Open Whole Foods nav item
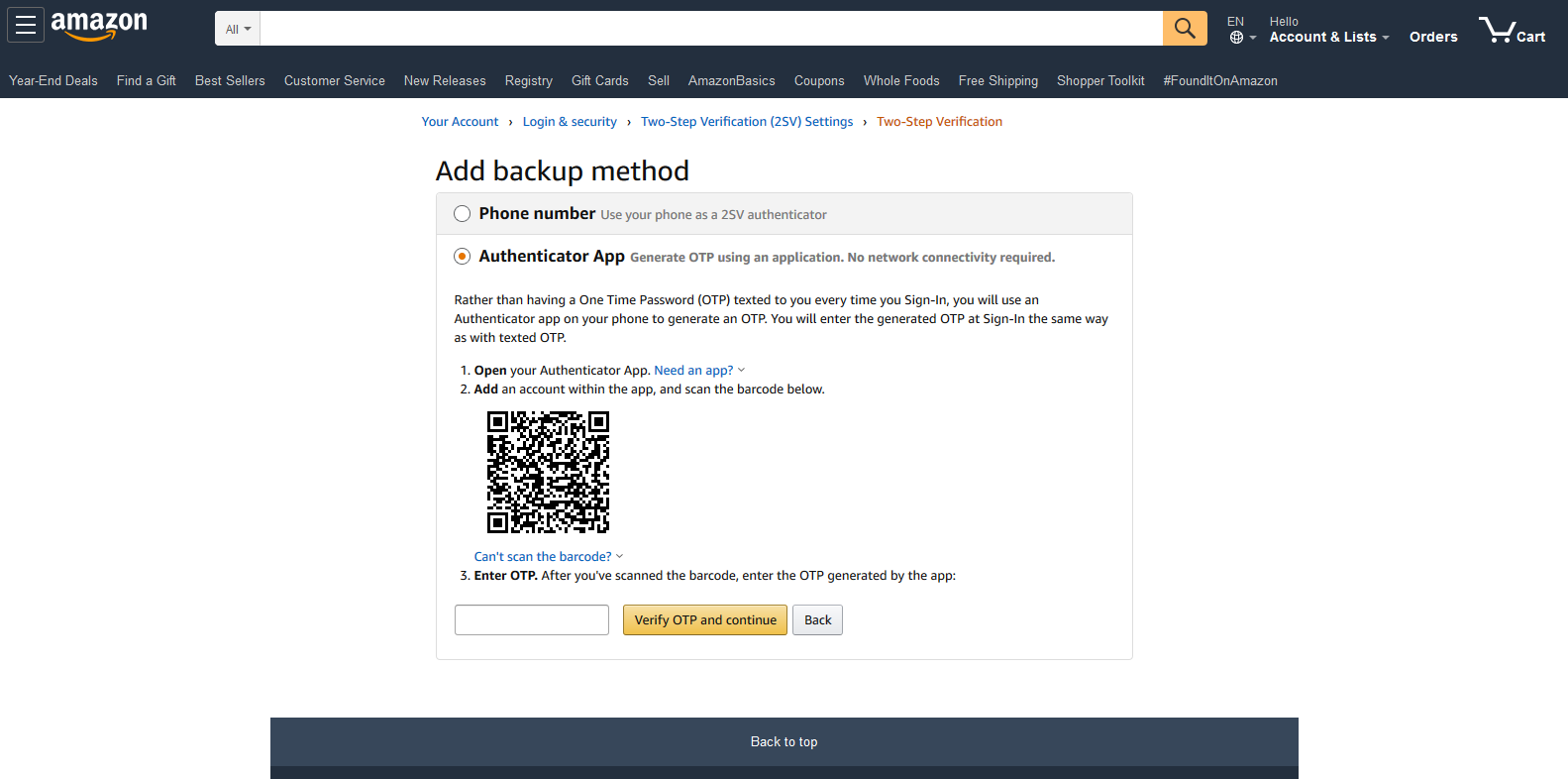This screenshot has height=779, width=1568. point(901,81)
